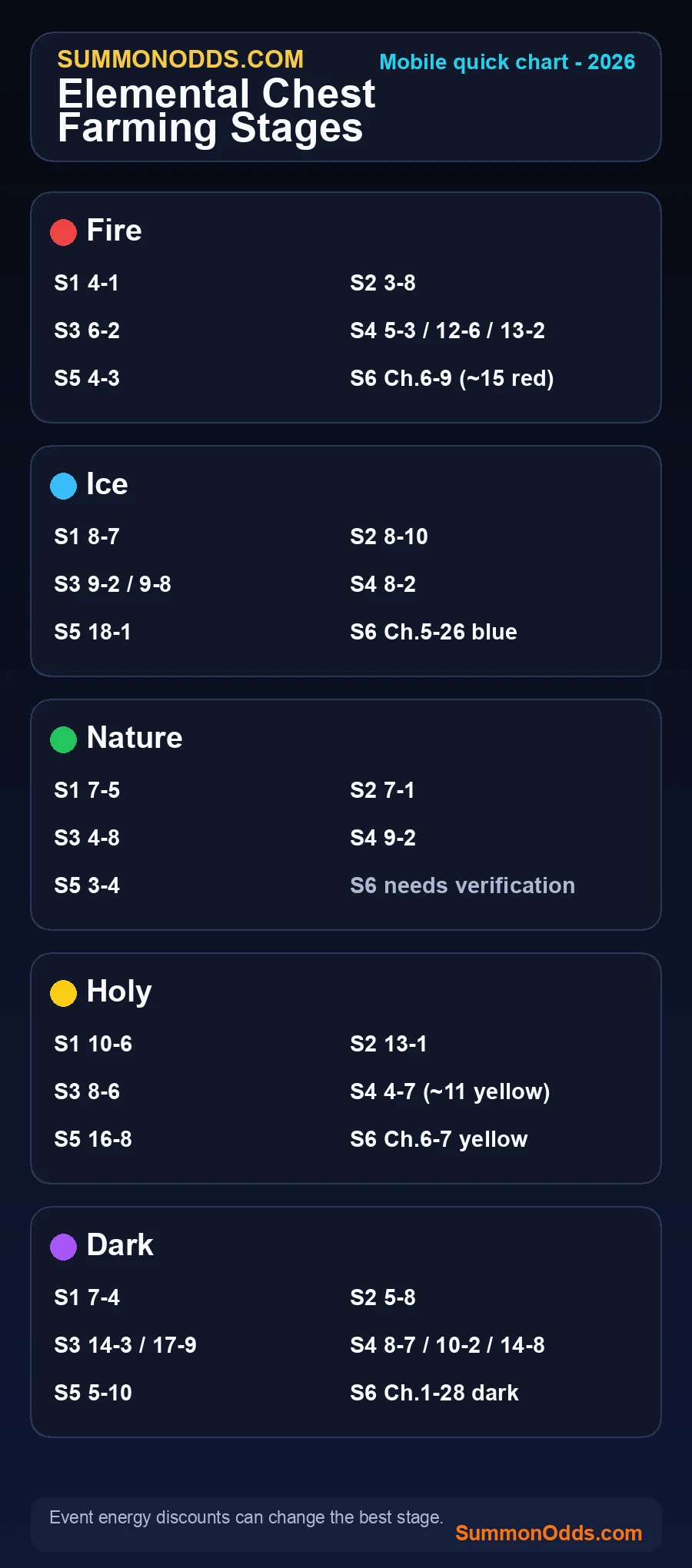Click the red Fire element dot
The height and width of the screenshot is (1568, 692).
63,232
